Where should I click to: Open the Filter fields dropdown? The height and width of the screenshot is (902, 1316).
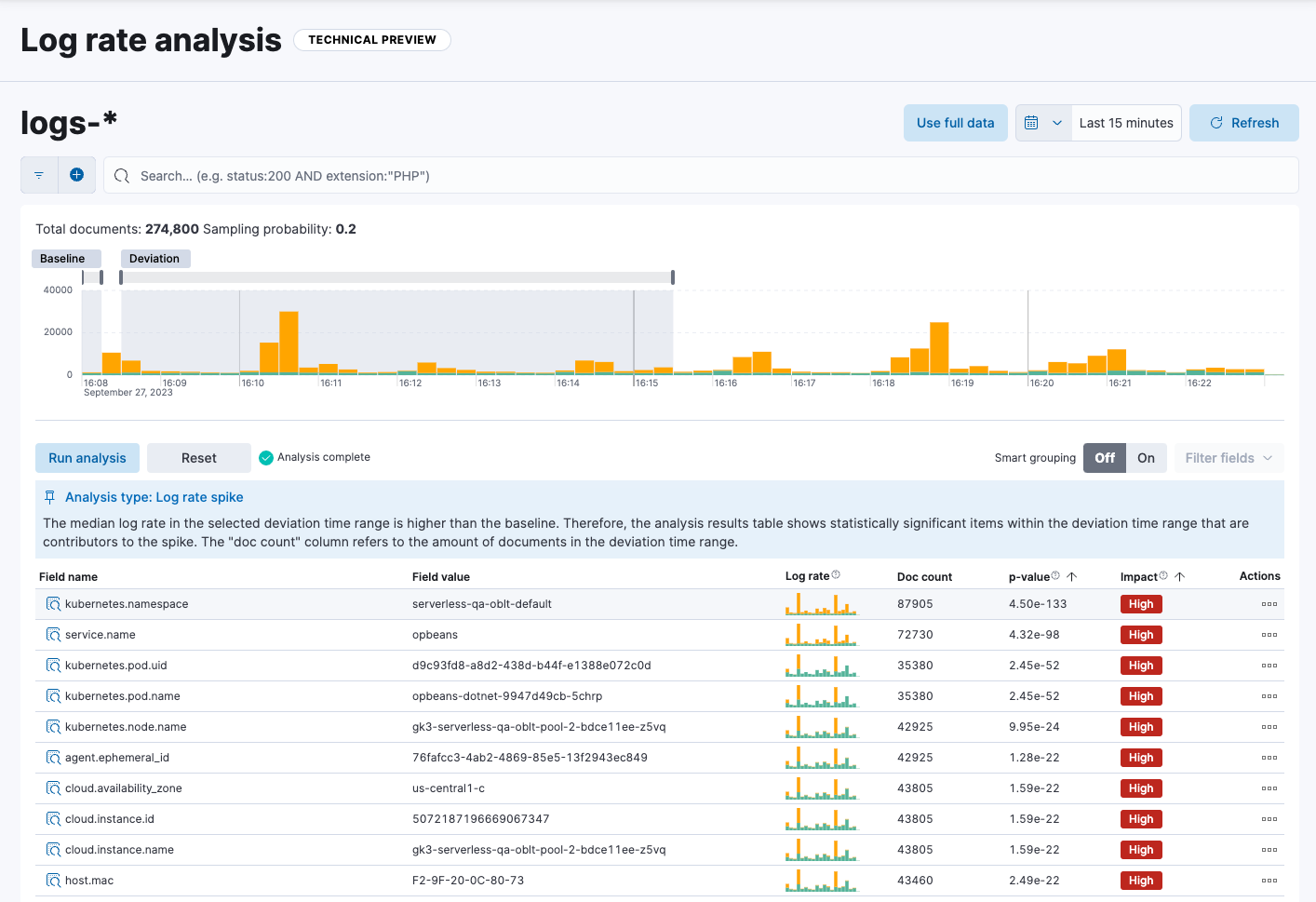pyautogui.click(x=1228, y=457)
